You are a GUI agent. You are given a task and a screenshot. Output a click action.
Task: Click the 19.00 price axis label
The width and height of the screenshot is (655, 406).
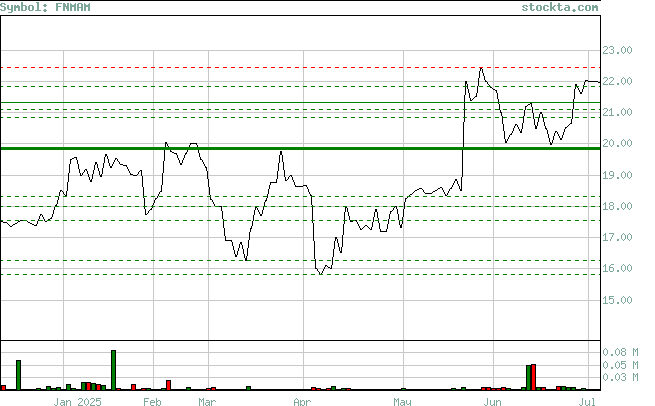pos(617,175)
